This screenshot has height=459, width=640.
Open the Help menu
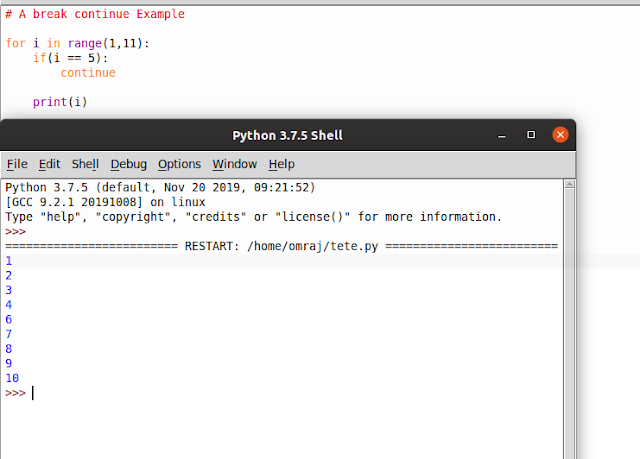click(282, 164)
